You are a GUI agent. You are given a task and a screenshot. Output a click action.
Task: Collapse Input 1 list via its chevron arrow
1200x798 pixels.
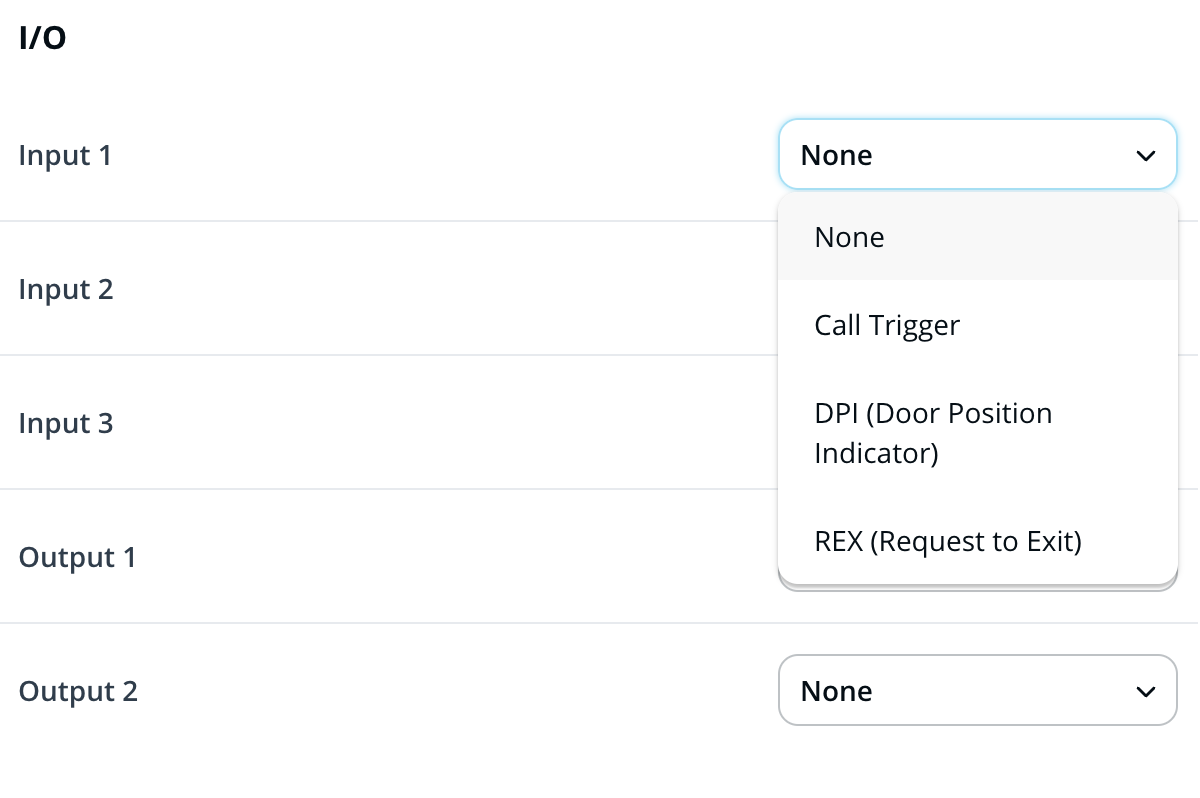[1145, 156]
